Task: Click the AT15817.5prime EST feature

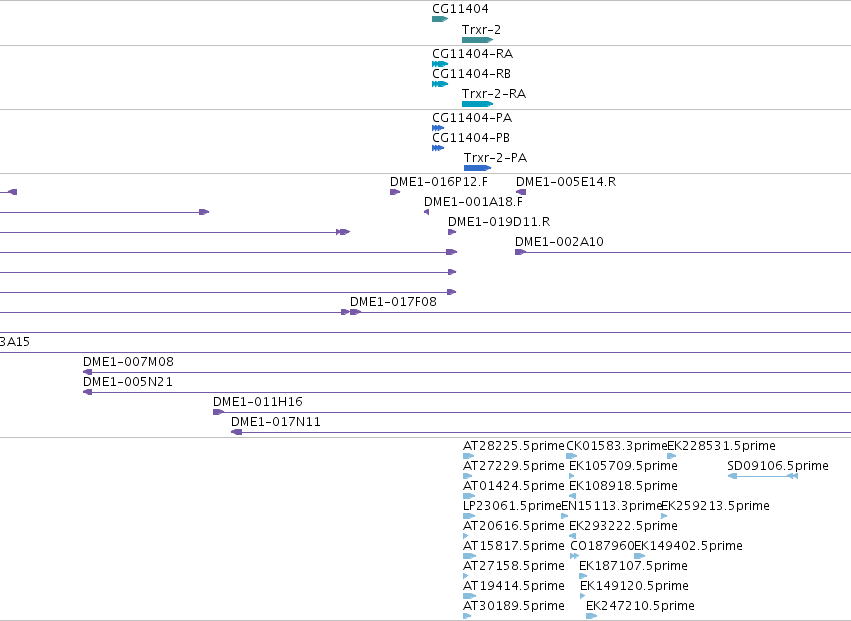Action: (x=469, y=556)
